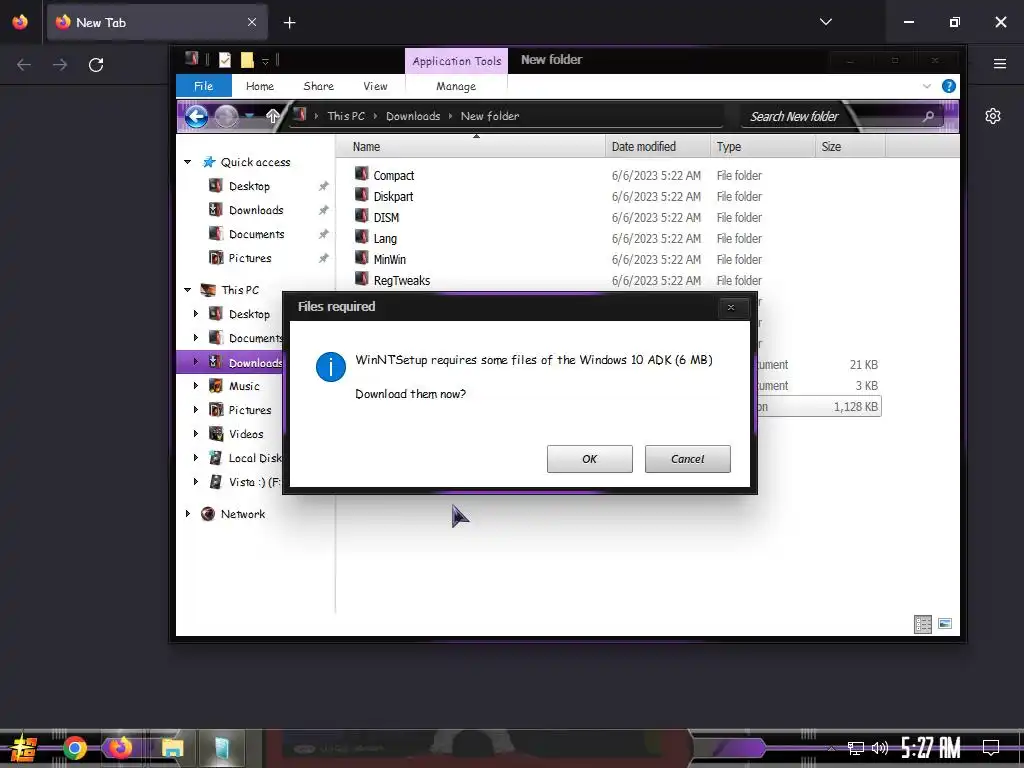This screenshot has width=1024, height=768.
Task: Expand the Videos tree node
Action: tap(196, 434)
